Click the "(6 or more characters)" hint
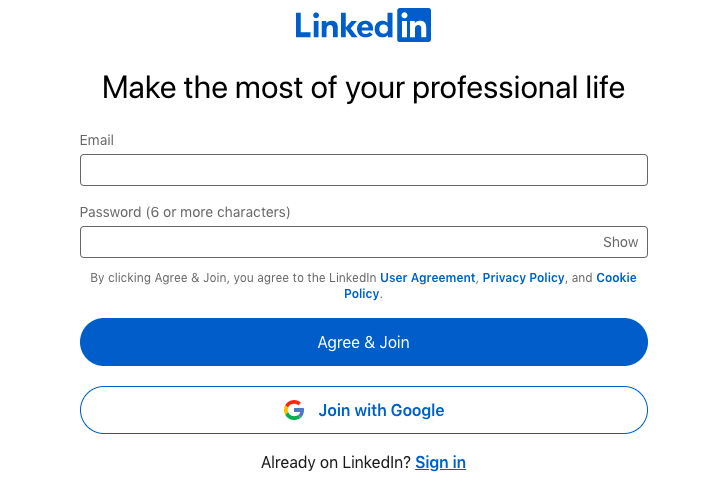This screenshot has width=726, height=494. [218, 212]
